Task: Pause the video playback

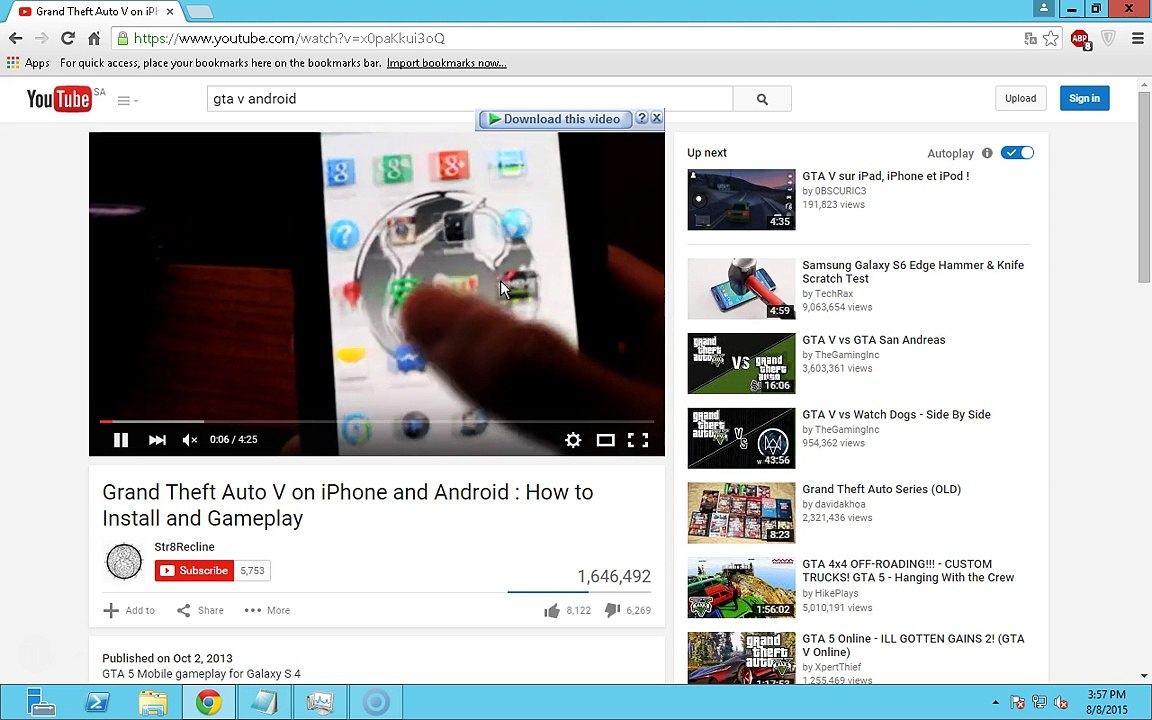Action: click(x=121, y=439)
